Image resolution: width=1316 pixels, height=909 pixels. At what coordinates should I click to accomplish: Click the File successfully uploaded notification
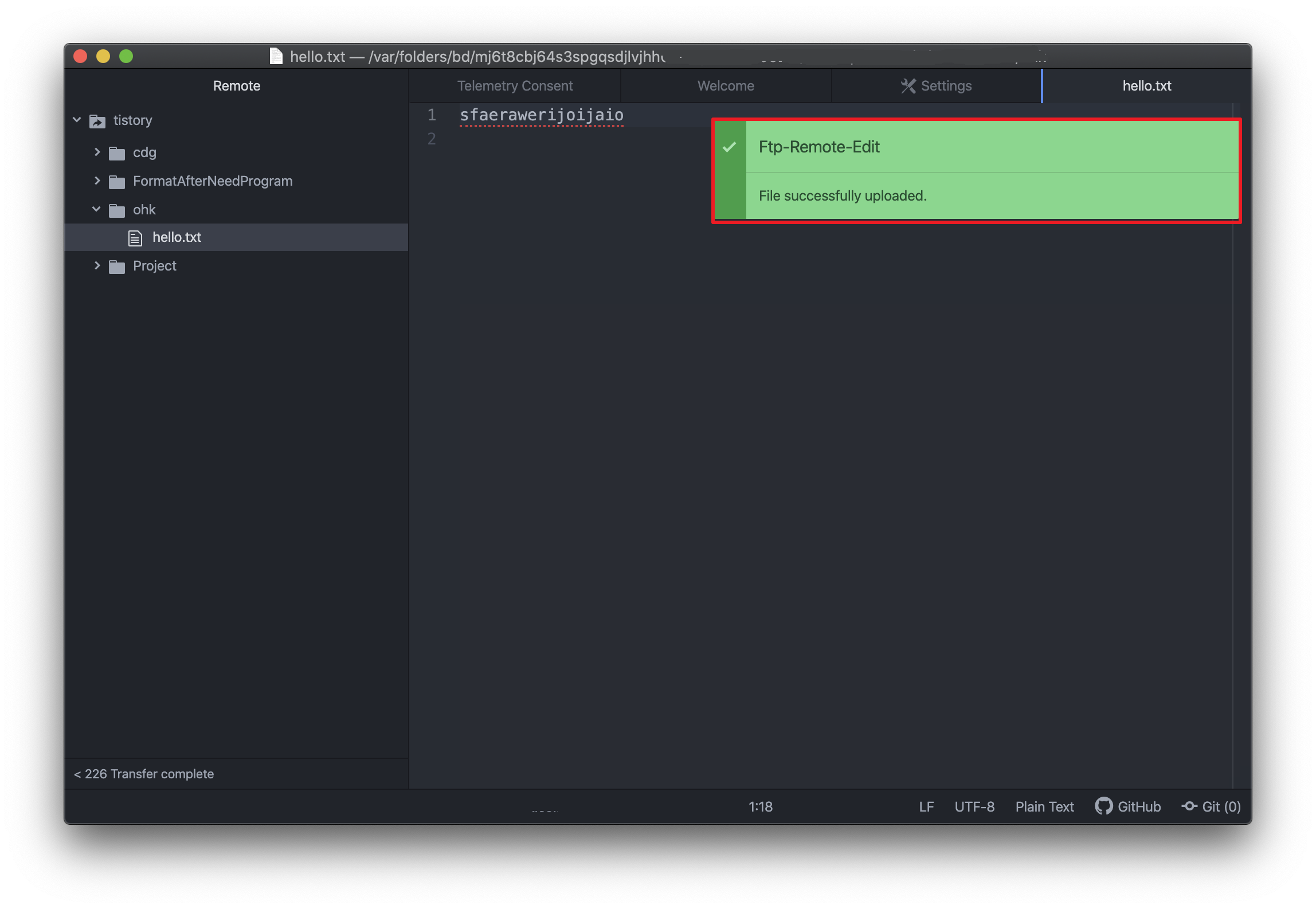tap(843, 196)
